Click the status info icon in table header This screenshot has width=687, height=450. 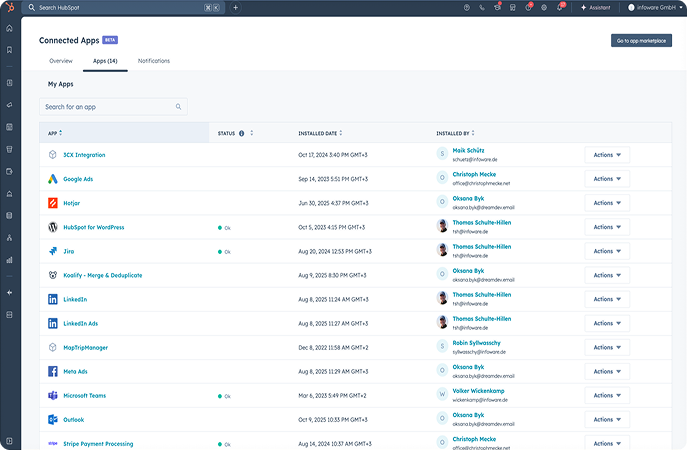(x=241, y=133)
